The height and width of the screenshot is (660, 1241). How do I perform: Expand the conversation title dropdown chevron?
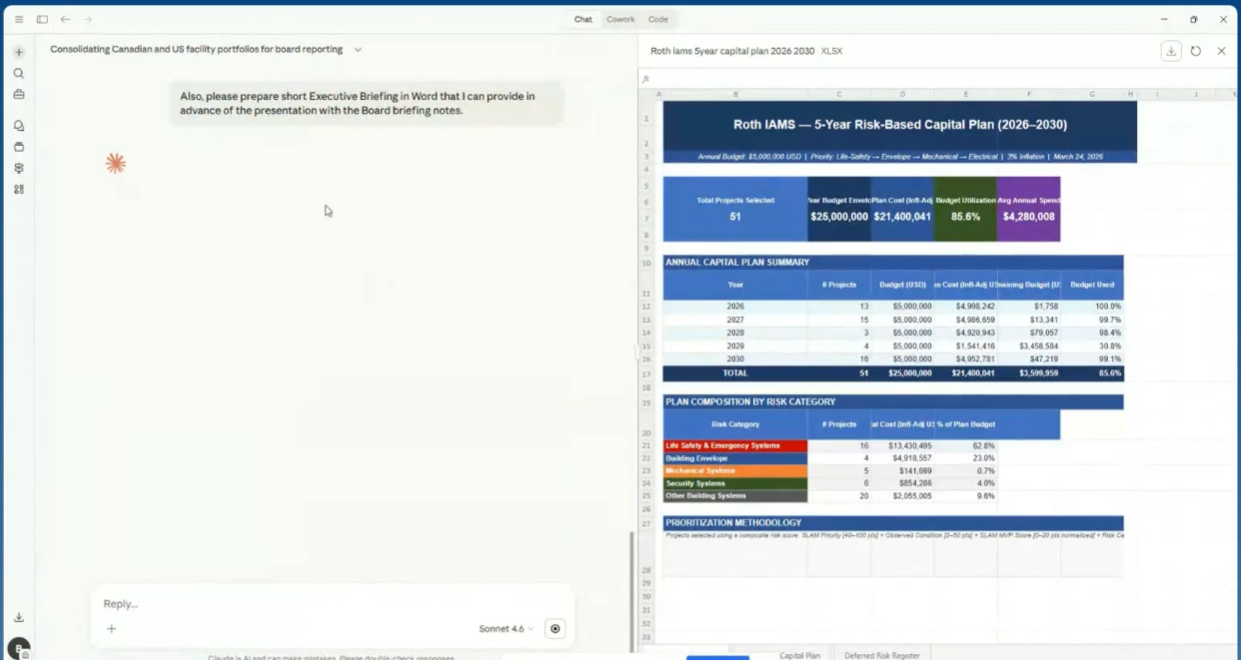358,49
